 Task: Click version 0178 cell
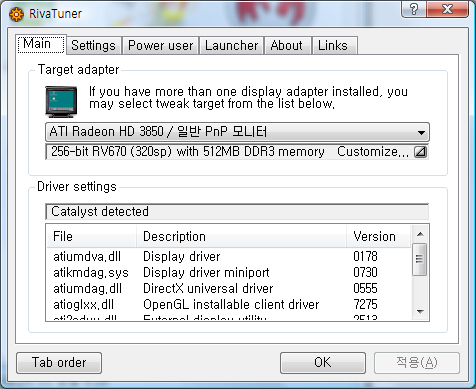[365, 257]
